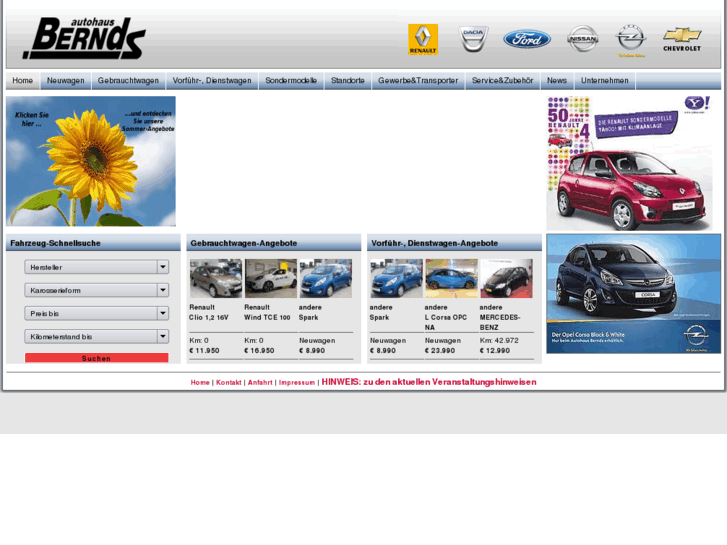727x545 pixels.
Task: Follow the footer Anfahrt link
Action: 260,383
